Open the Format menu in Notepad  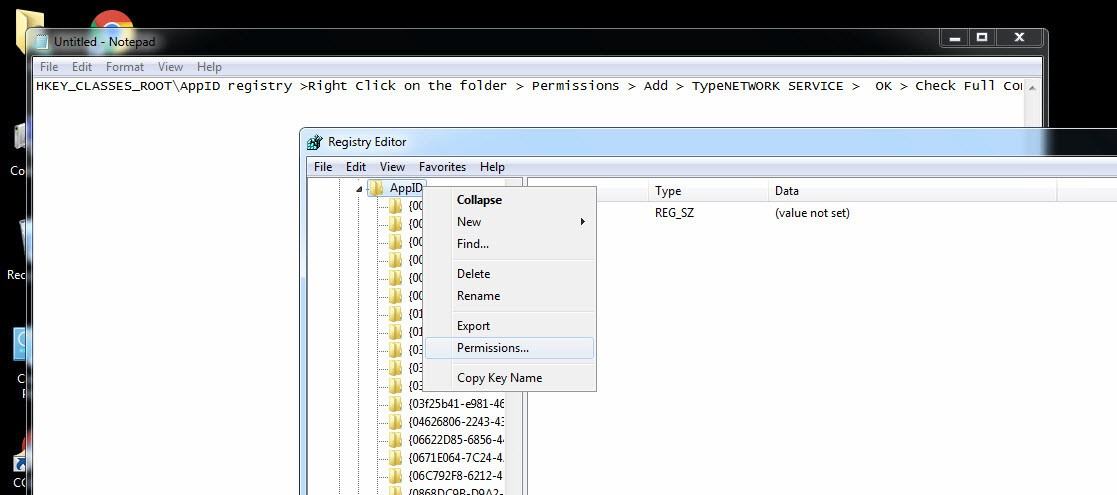[x=125, y=67]
